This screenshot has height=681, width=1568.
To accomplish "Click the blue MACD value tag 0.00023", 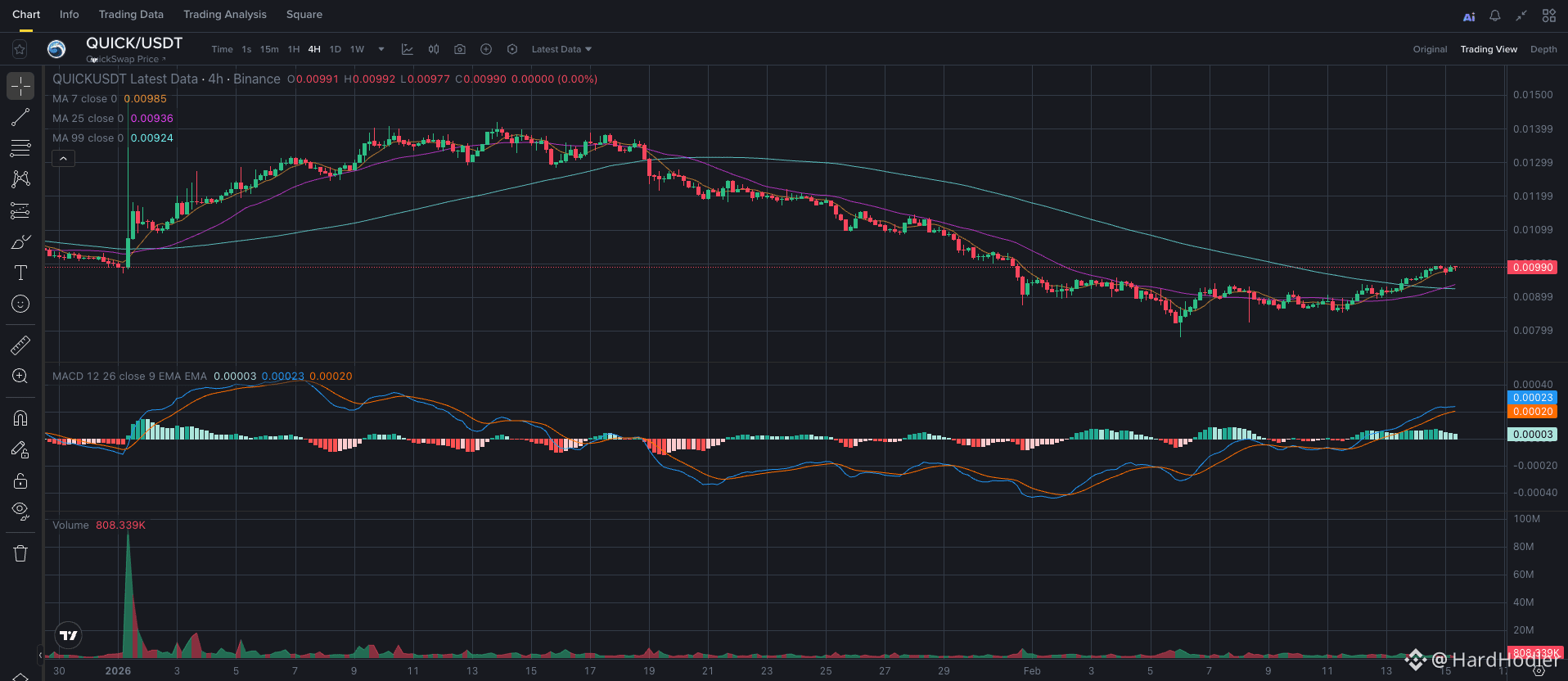I will click(x=1532, y=398).
